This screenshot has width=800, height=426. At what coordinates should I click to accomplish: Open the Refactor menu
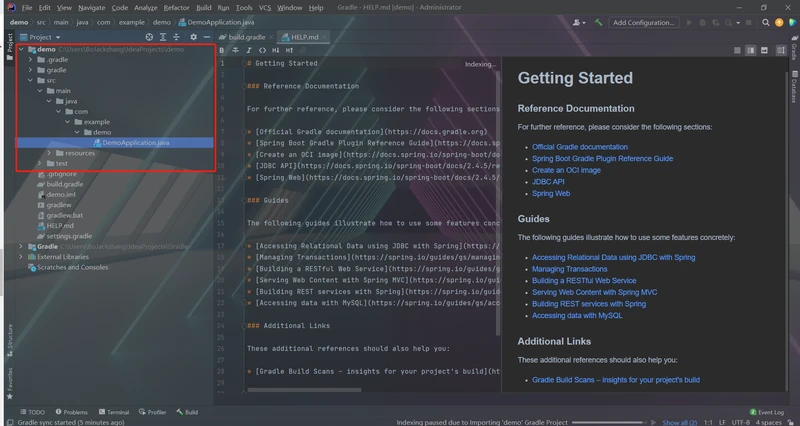click(x=176, y=7)
